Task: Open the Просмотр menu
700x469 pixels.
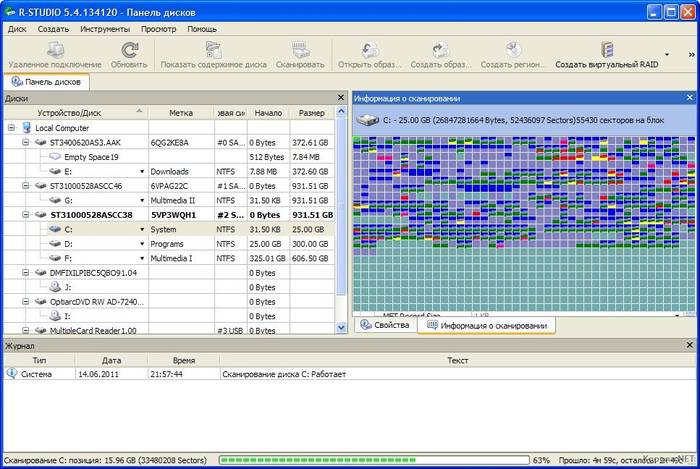Action: pyautogui.click(x=158, y=29)
